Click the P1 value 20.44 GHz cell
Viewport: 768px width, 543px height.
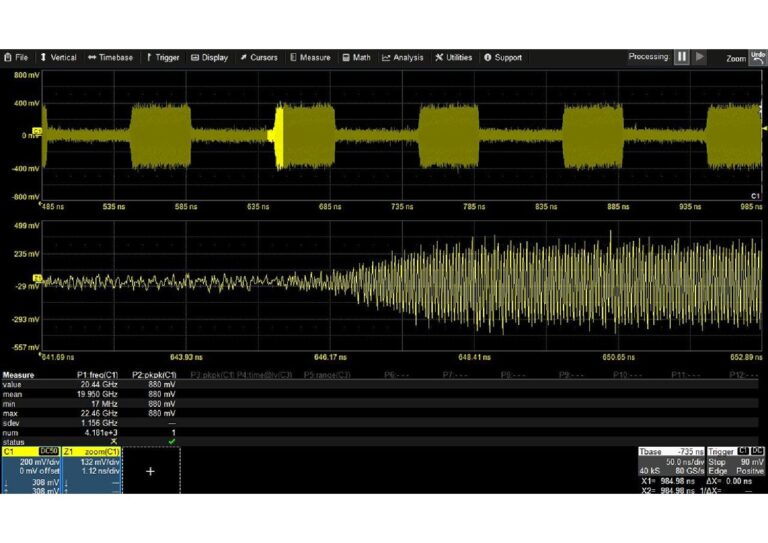[99, 385]
